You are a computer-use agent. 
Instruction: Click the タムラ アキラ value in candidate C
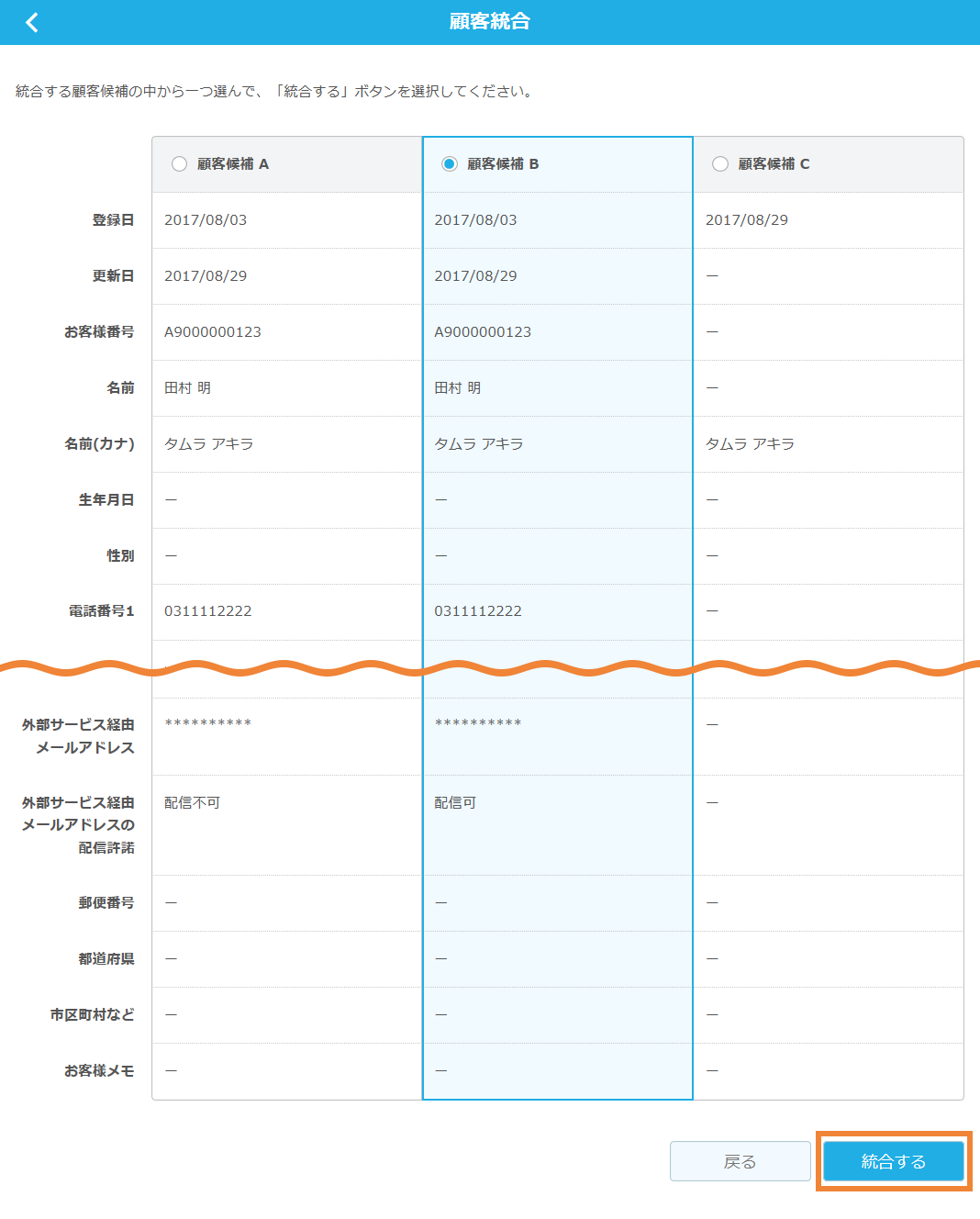click(750, 442)
